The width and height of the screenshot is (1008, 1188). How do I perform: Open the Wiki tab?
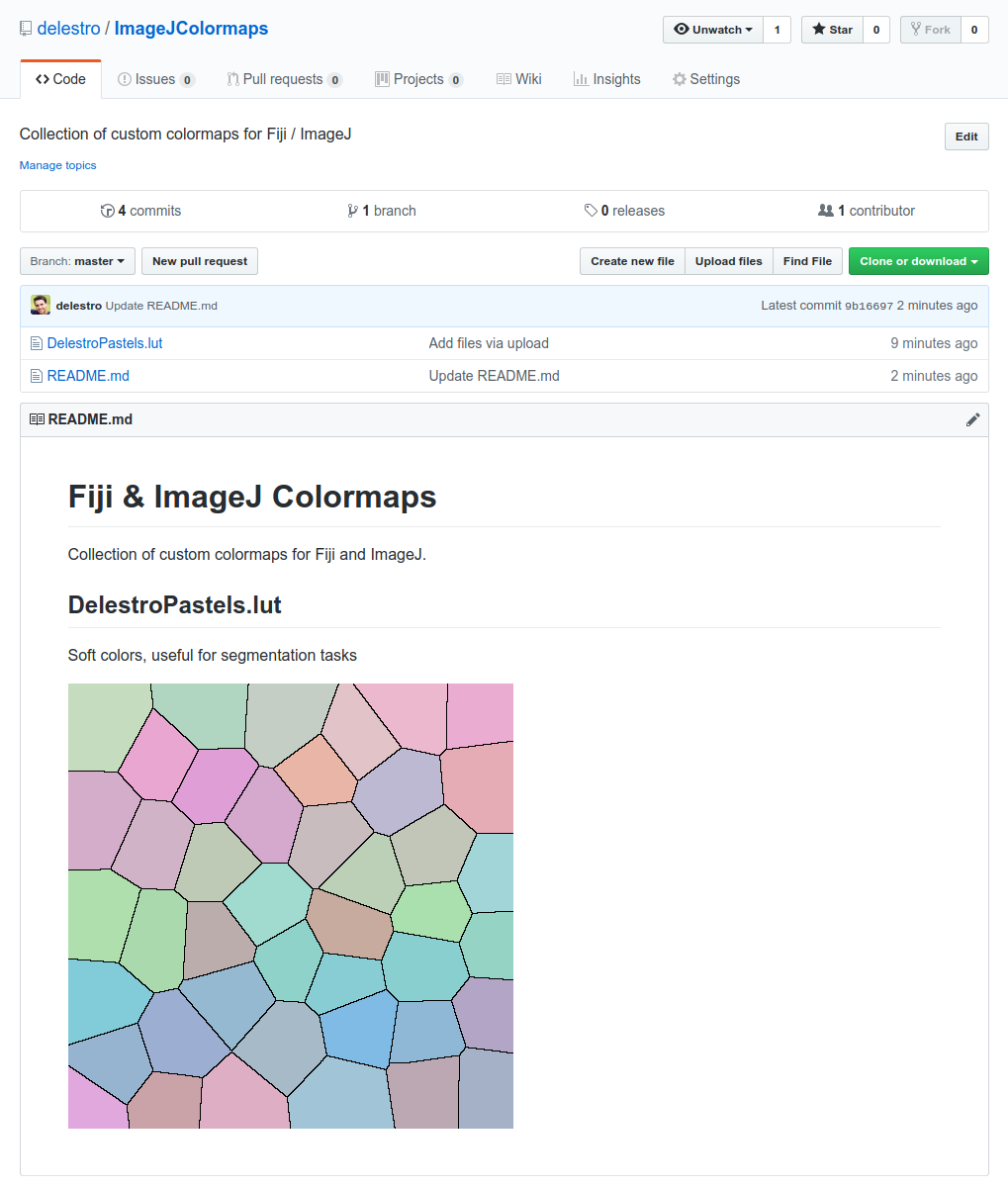[519, 79]
